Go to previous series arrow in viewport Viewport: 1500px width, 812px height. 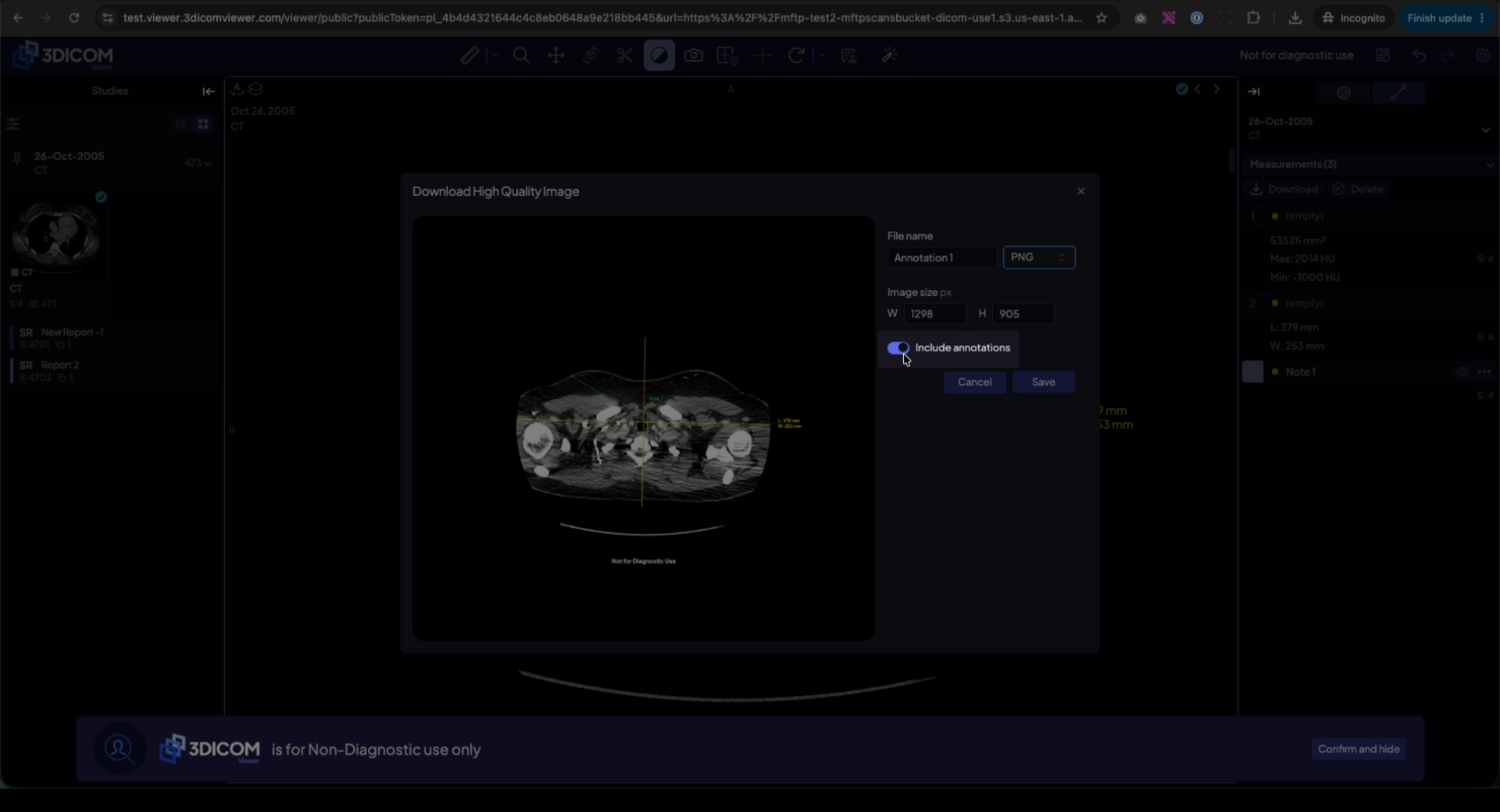coord(1198,89)
